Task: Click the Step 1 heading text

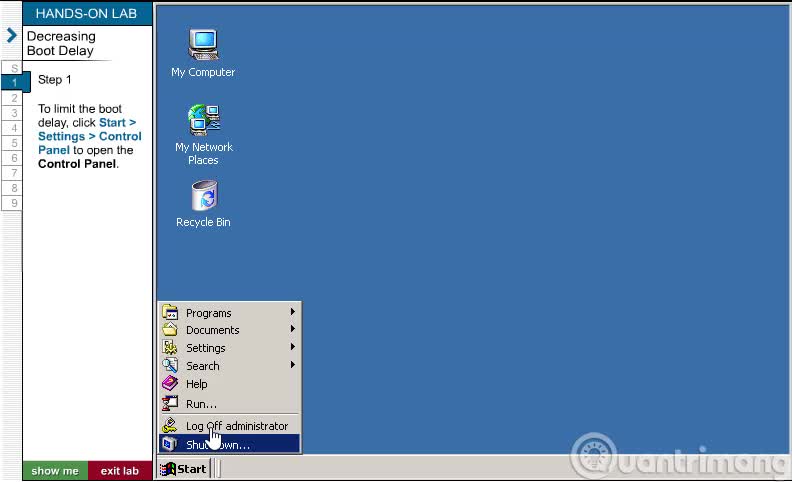Action: (55, 79)
